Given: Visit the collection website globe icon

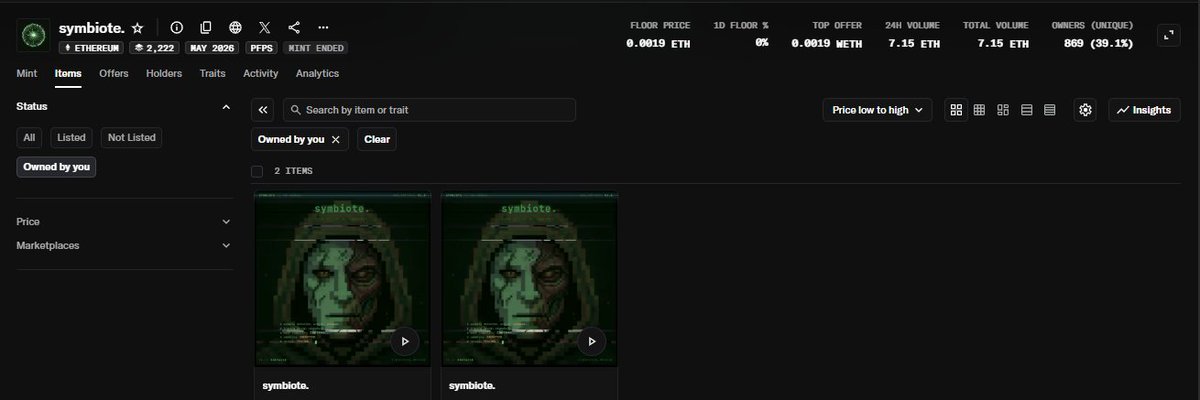Looking at the screenshot, I should coord(235,28).
